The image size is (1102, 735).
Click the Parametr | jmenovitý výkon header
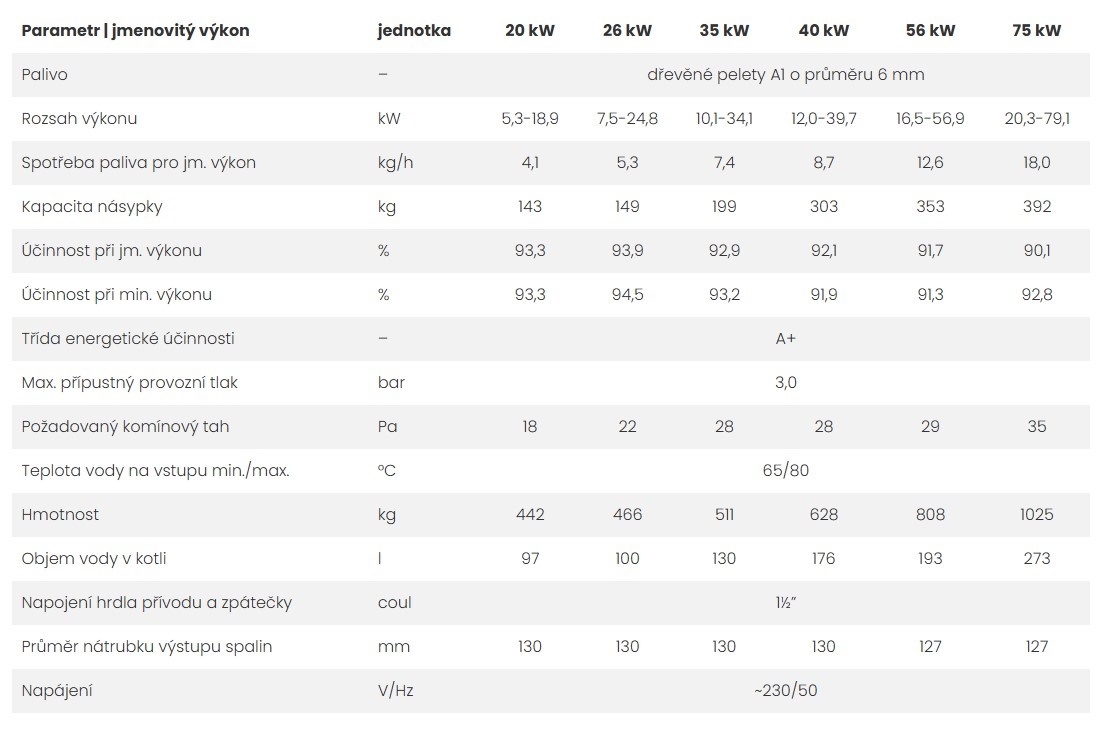point(136,31)
